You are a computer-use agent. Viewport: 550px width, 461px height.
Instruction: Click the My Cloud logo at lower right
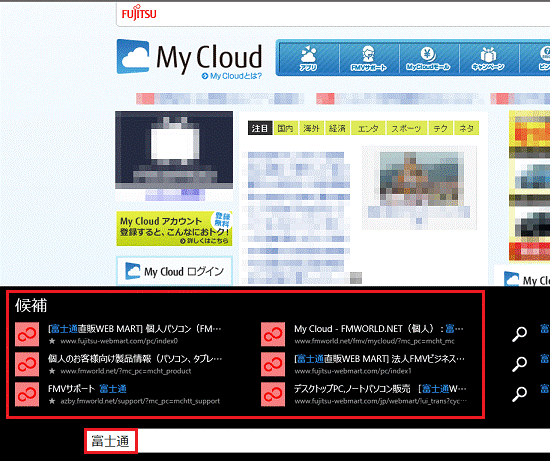526,279
